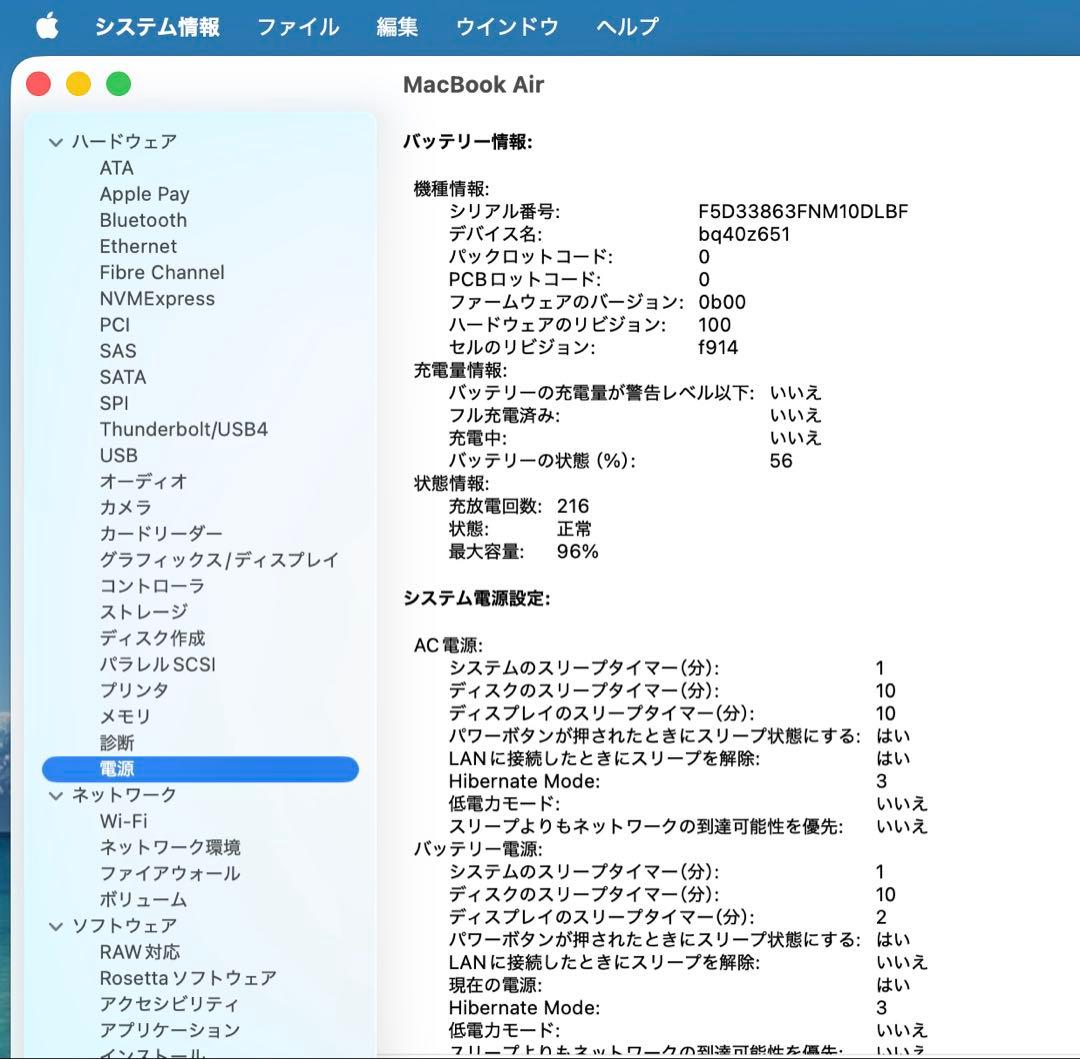Select コントローラ in the sidebar

click(x=152, y=586)
